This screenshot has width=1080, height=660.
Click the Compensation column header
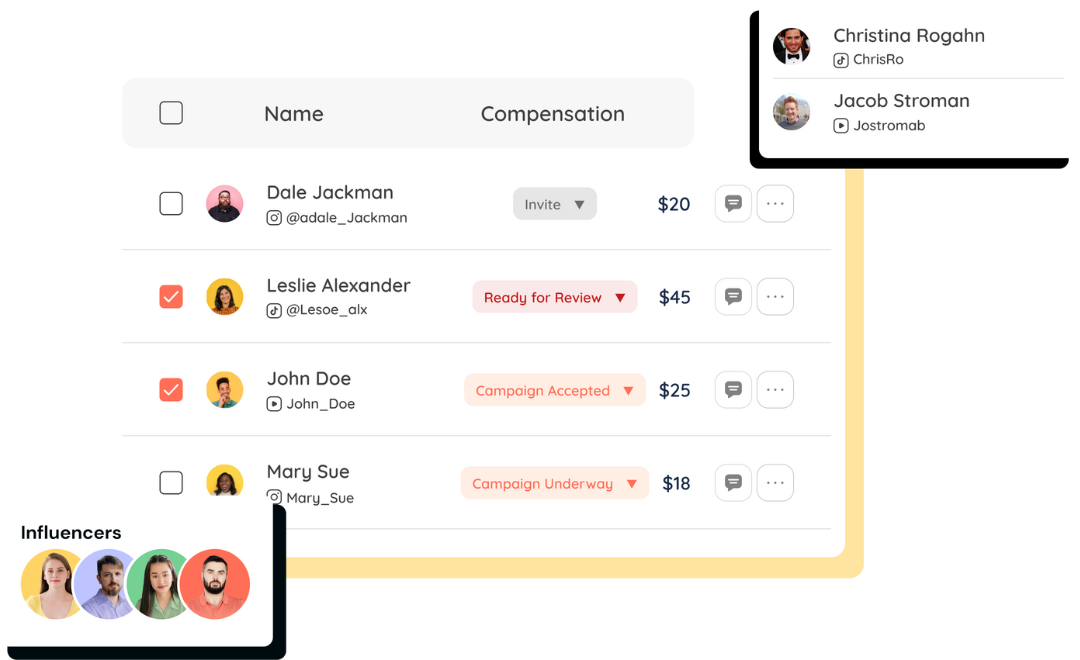(x=552, y=114)
